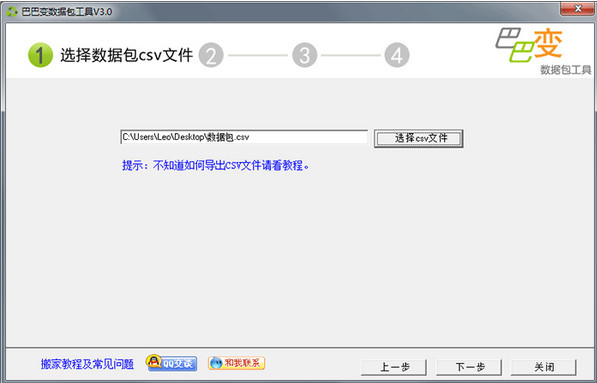Click the gray step 2 circle
This screenshot has height=383, width=597.
(x=211, y=55)
